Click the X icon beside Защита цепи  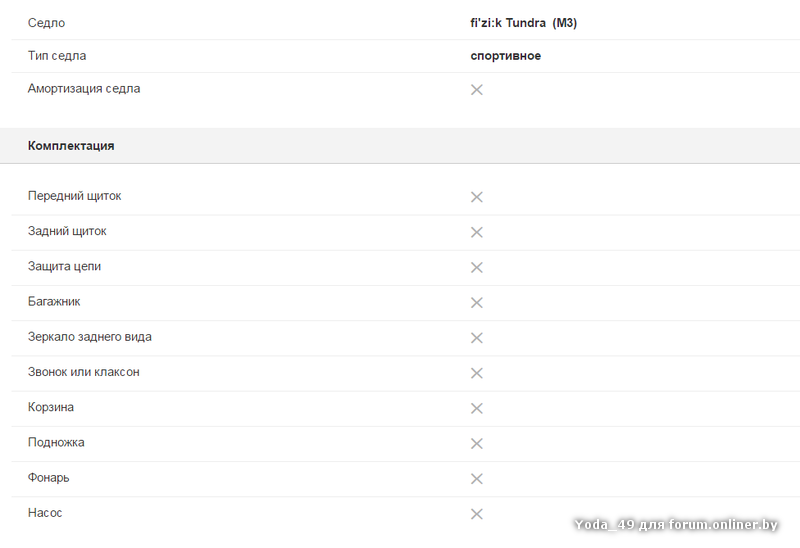pyautogui.click(x=477, y=267)
